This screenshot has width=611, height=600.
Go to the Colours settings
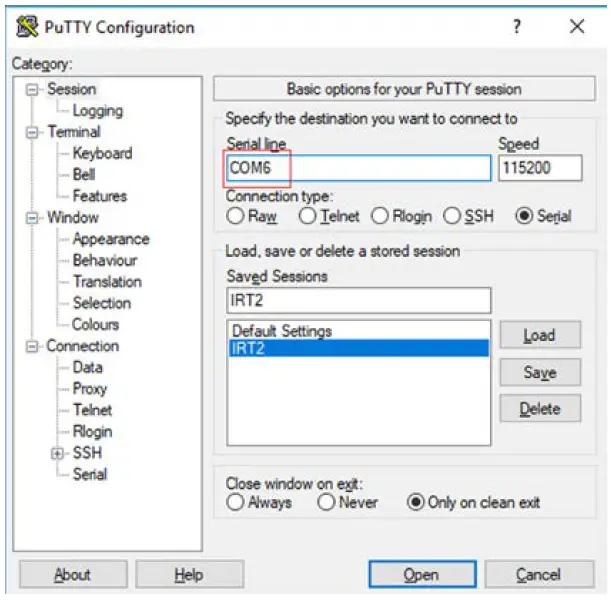click(x=95, y=325)
